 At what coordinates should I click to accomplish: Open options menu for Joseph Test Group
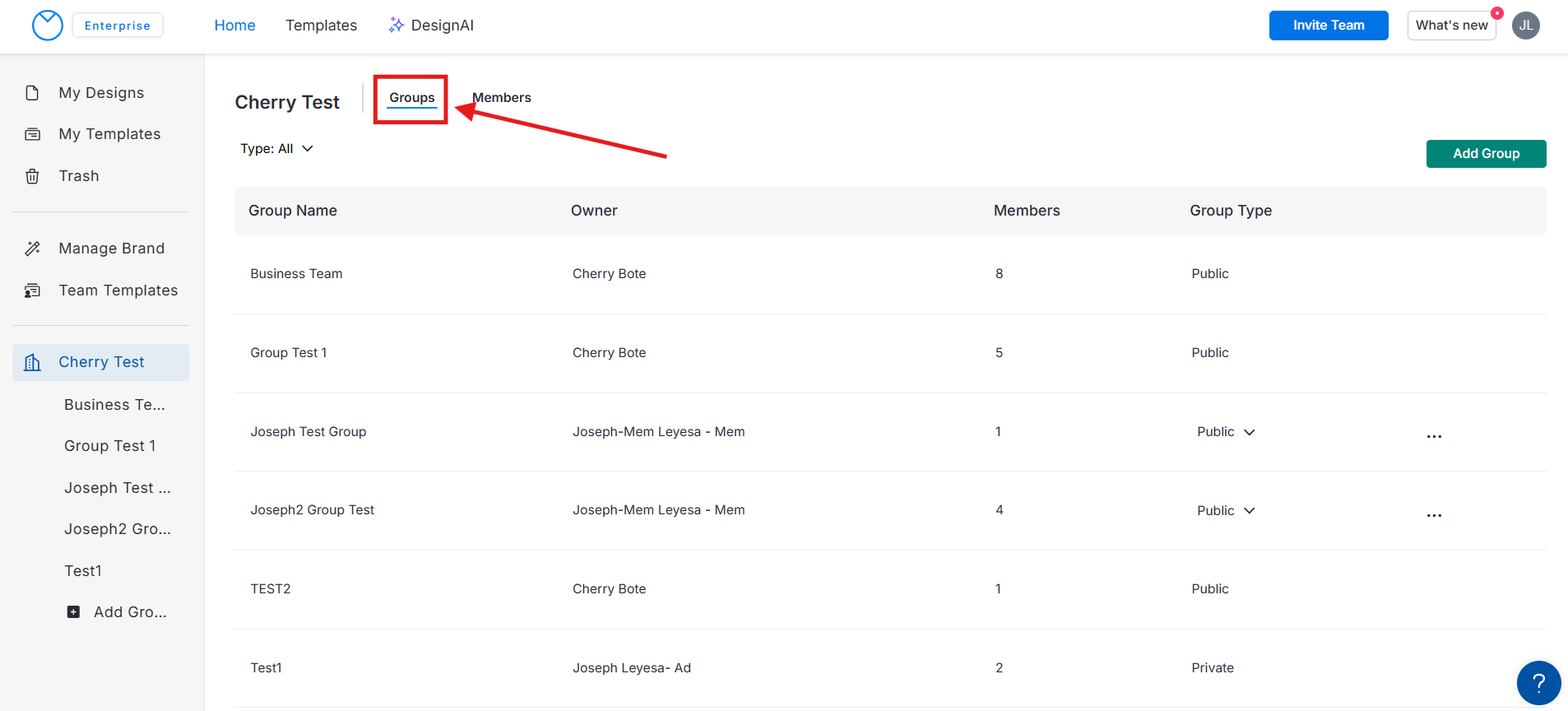pos(1434,436)
